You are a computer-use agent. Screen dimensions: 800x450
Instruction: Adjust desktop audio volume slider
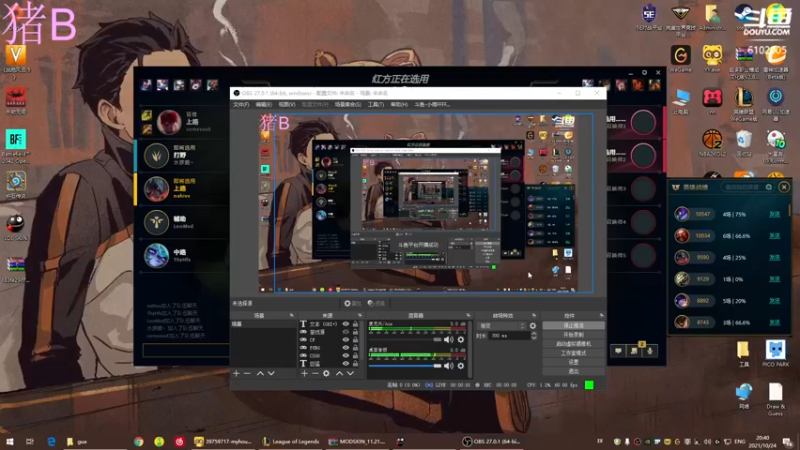click(405, 365)
